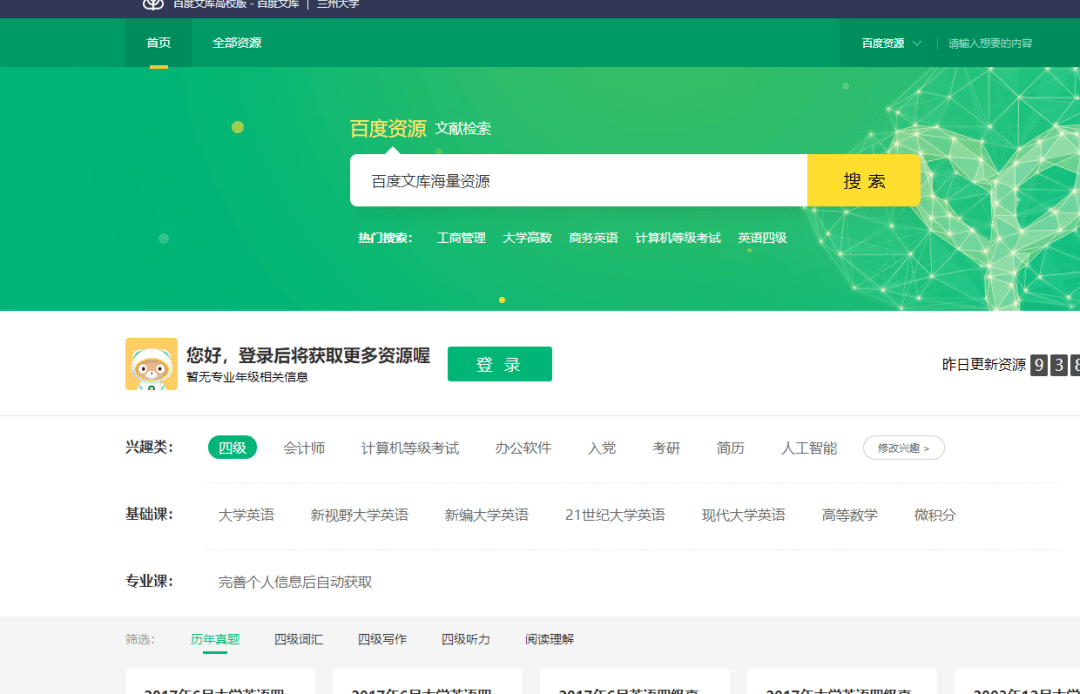Screen dimensions: 1080x694
Task: Select the 人工智能 interest tag
Action: 809,448
